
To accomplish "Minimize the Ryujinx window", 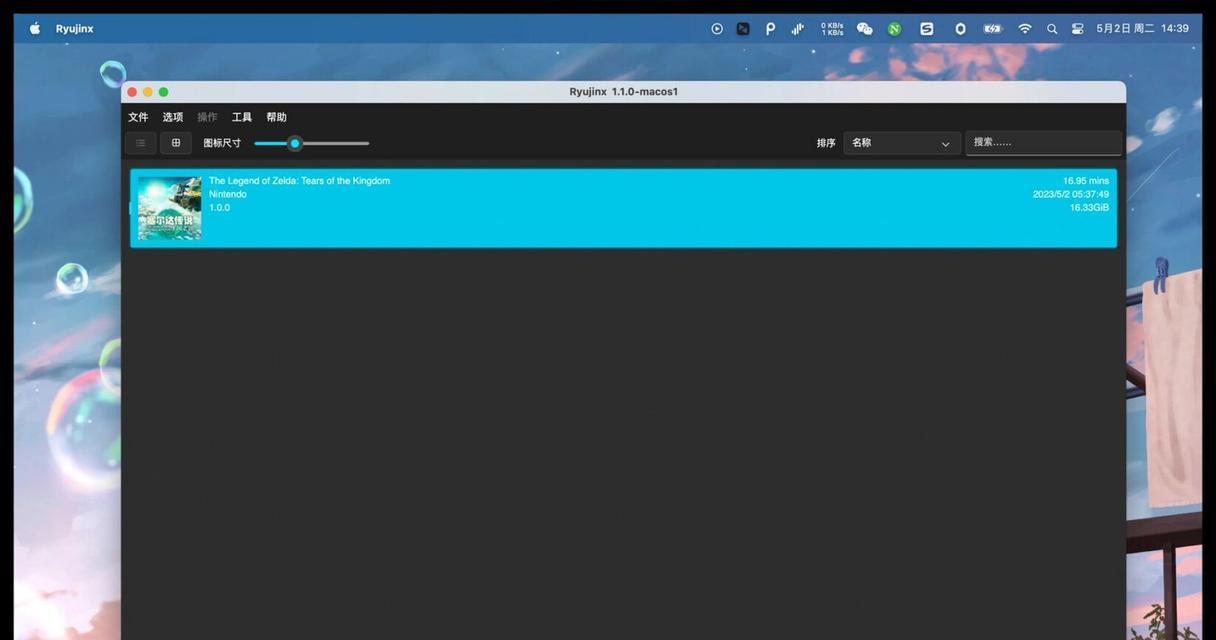I will coord(148,92).
